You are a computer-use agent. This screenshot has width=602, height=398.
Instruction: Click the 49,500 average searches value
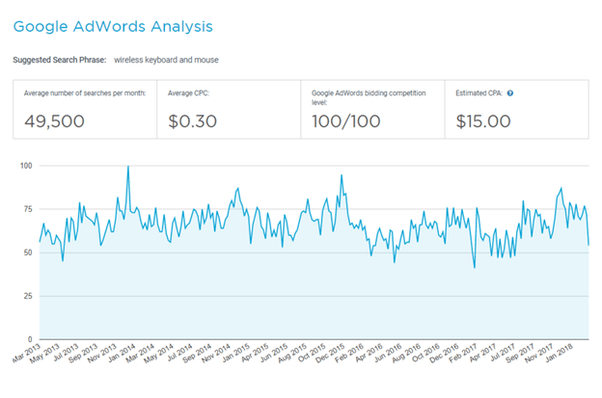click(x=54, y=121)
